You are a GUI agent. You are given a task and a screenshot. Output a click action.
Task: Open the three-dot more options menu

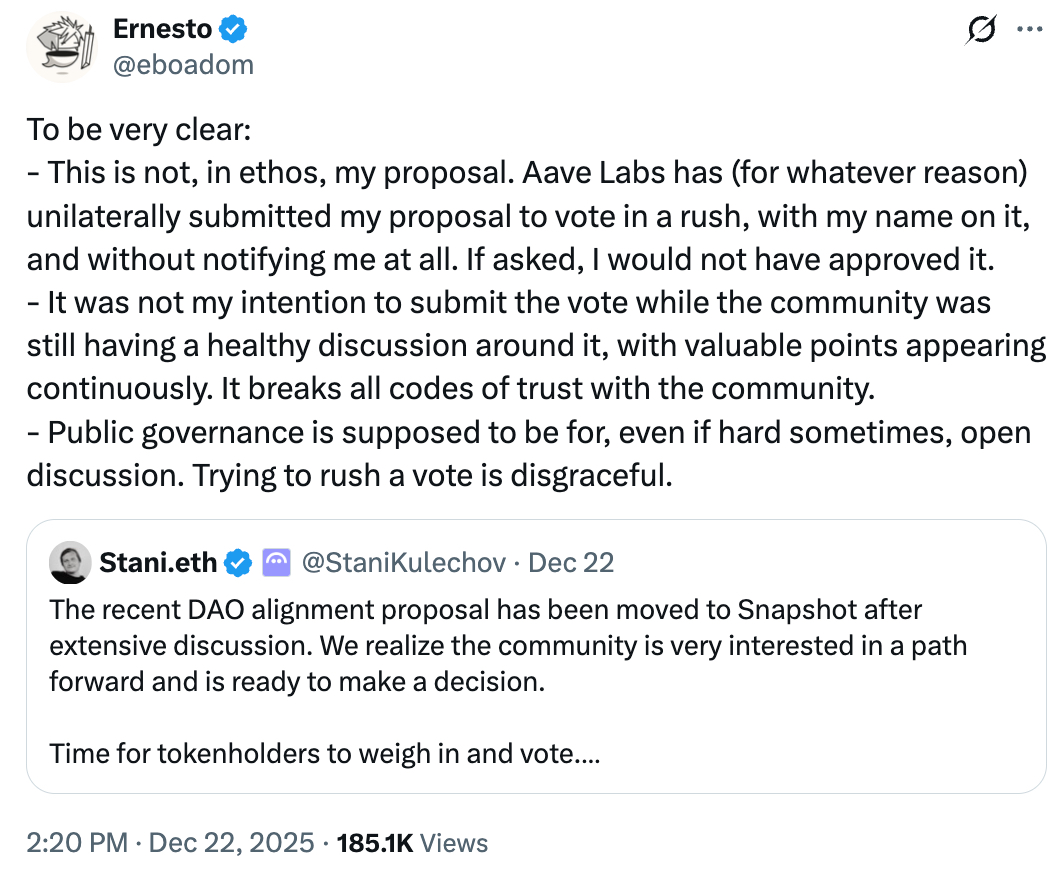pos(1028,30)
